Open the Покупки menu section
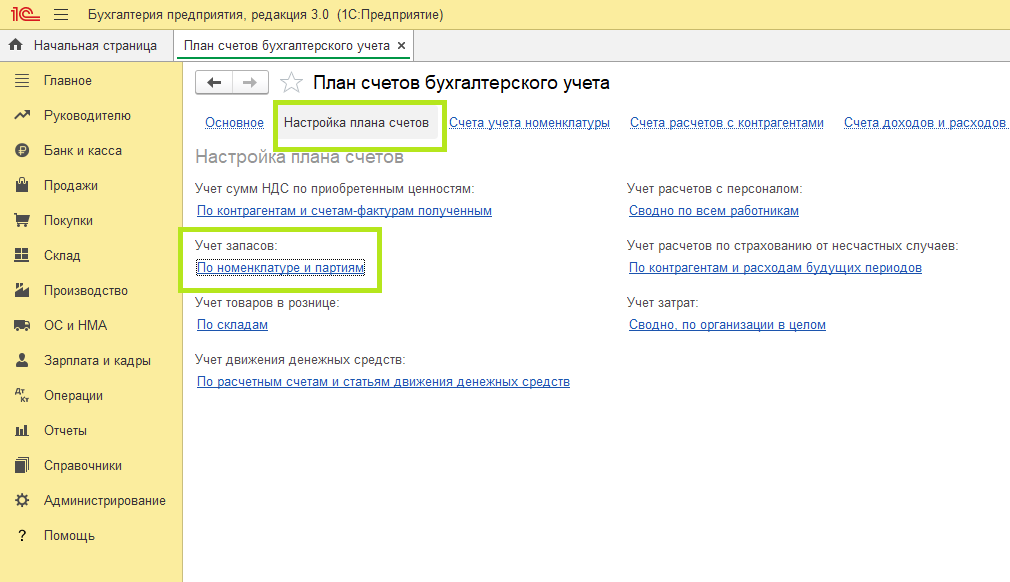Image resolution: width=1010 pixels, height=582 pixels. click(68, 220)
